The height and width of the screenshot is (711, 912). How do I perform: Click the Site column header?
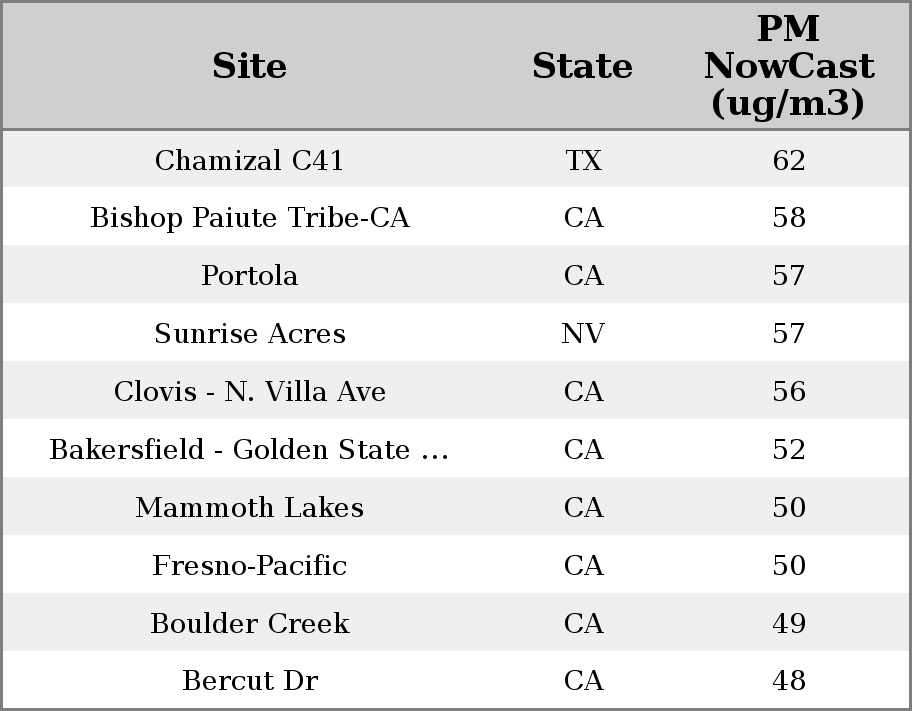click(249, 66)
